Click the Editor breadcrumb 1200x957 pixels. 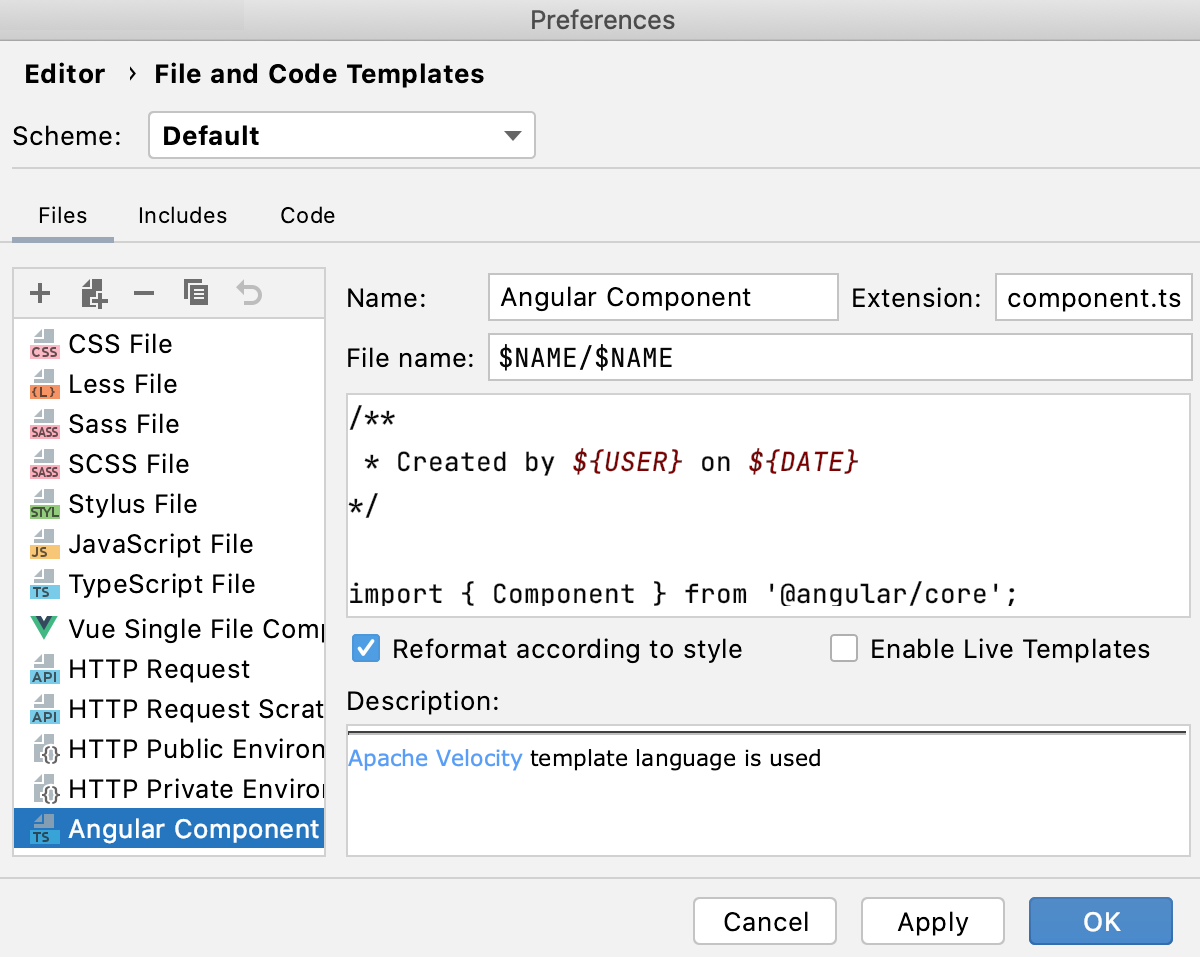[x=65, y=74]
